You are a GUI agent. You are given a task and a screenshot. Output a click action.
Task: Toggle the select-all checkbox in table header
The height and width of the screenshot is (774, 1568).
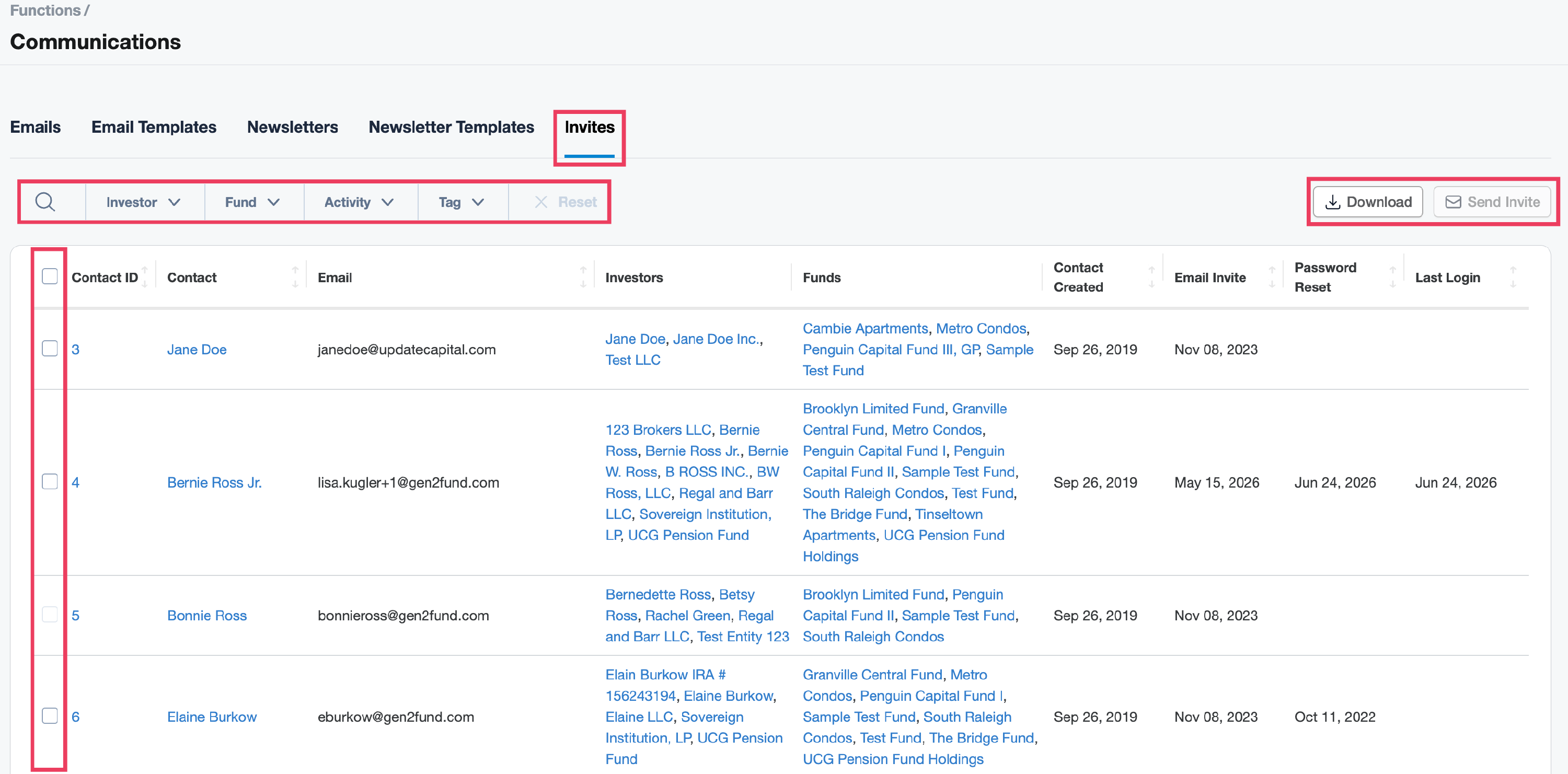coord(50,276)
